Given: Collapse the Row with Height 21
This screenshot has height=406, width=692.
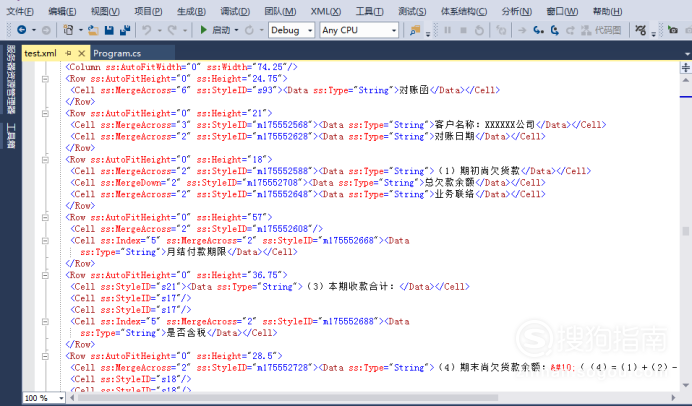Looking at the screenshot, I should (45, 113).
